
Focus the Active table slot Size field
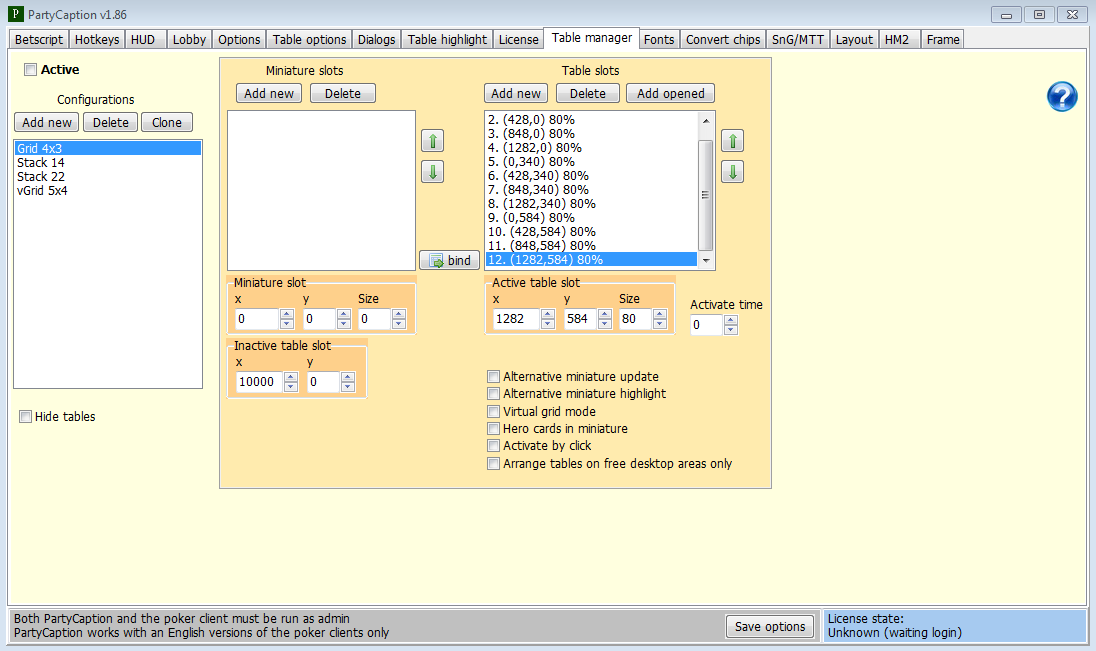coord(635,319)
